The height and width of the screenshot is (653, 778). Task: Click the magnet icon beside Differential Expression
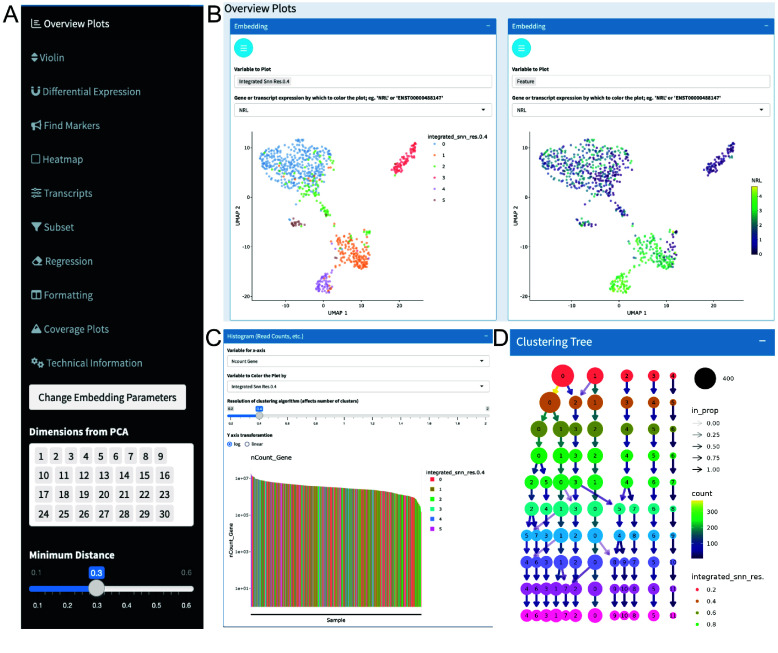coord(36,91)
